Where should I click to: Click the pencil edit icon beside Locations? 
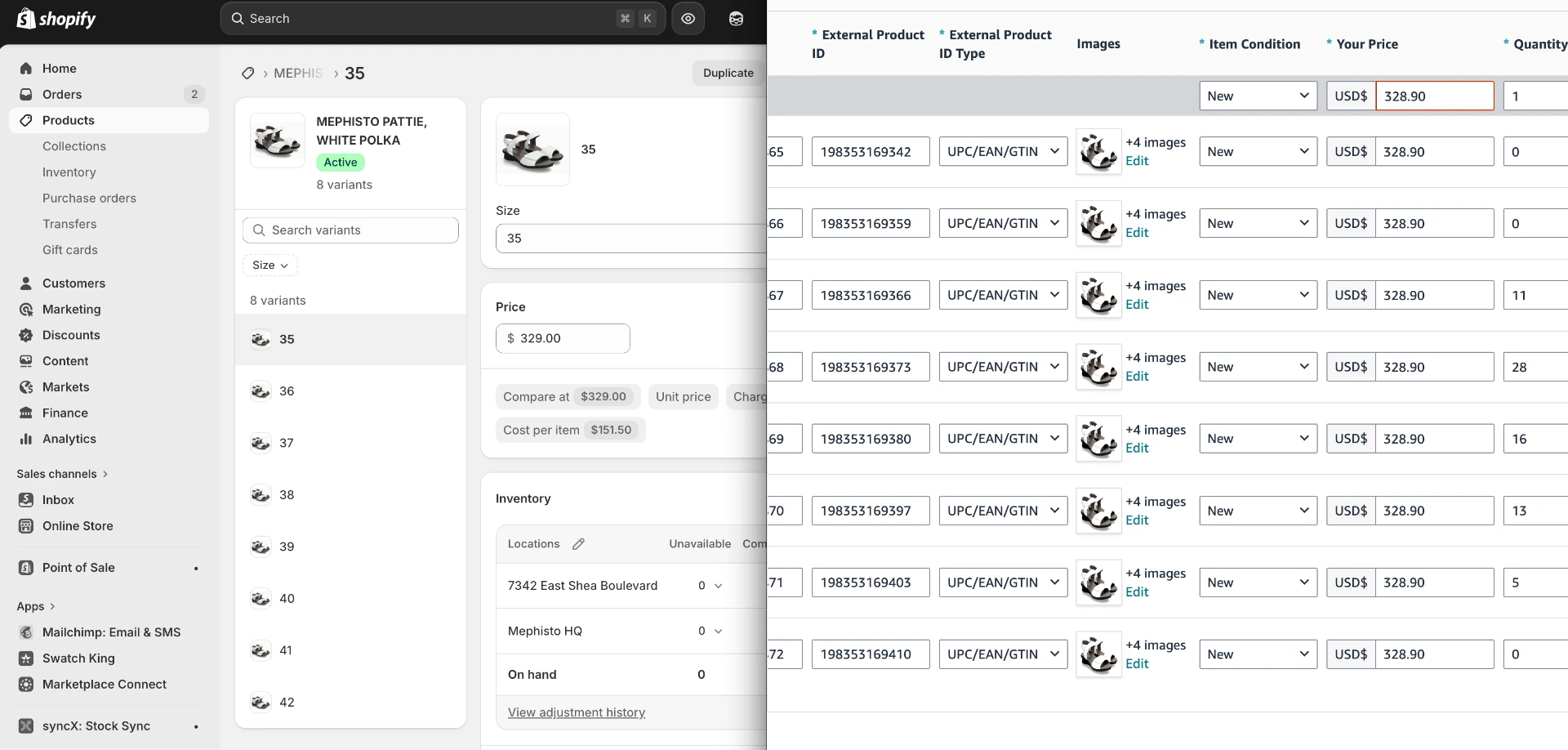coord(578,544)
